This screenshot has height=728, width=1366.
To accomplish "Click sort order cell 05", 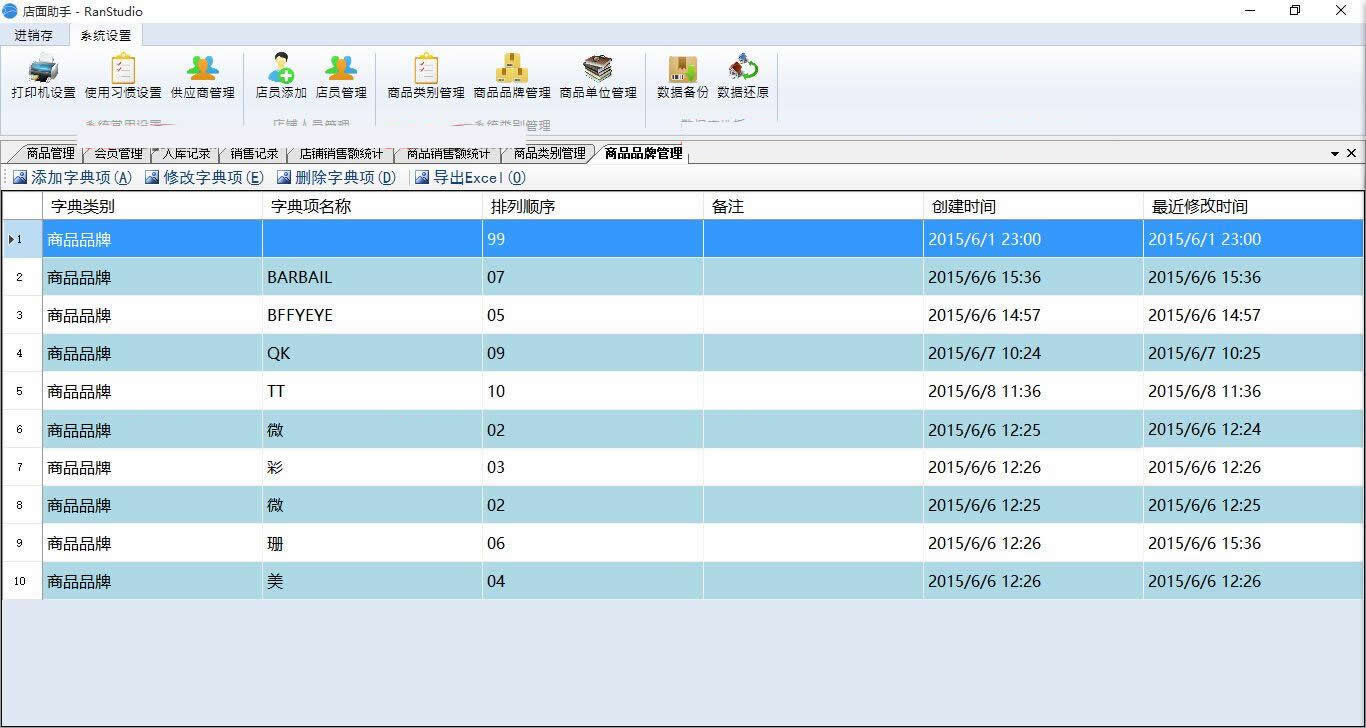I will pos(593,315).
